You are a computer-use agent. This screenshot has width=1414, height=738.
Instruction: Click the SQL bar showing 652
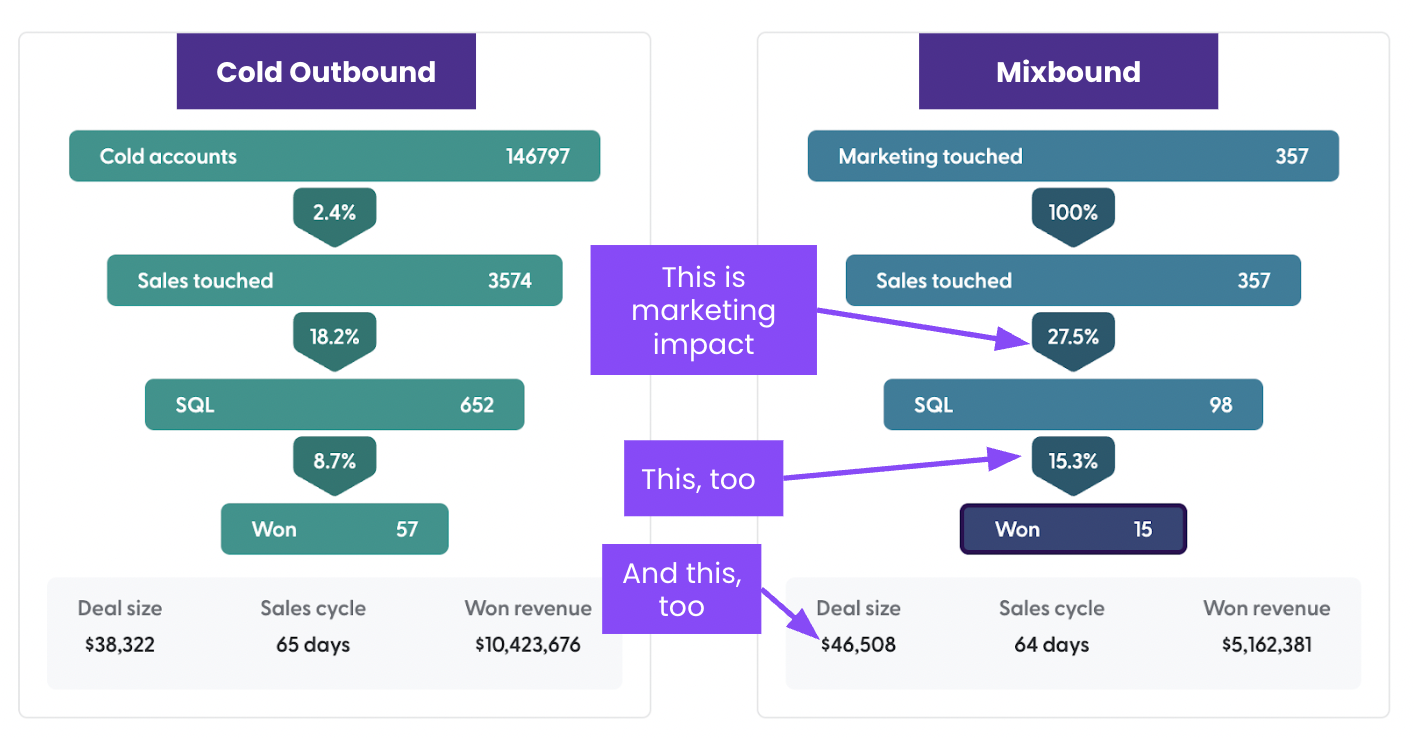point(334,405)
